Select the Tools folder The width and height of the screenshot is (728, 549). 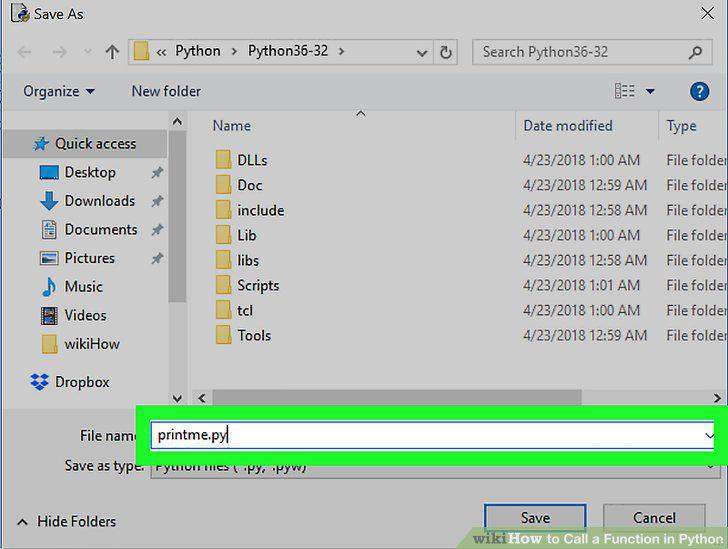click(x=243, y=336)
